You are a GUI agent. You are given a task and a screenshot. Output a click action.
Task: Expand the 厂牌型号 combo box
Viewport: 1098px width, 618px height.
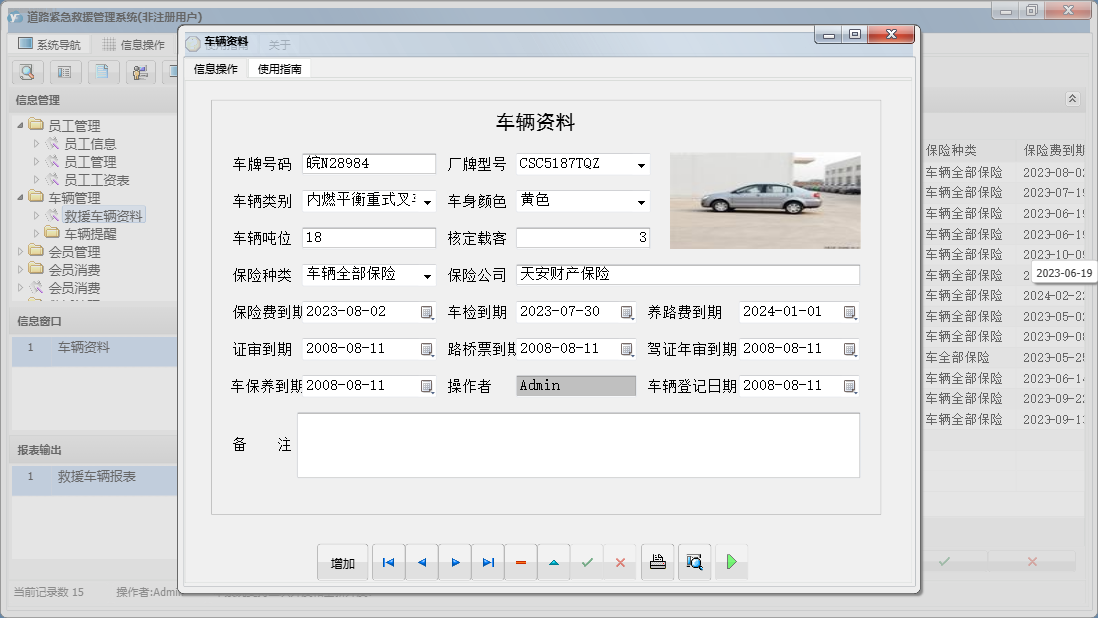tap(641, 164)
